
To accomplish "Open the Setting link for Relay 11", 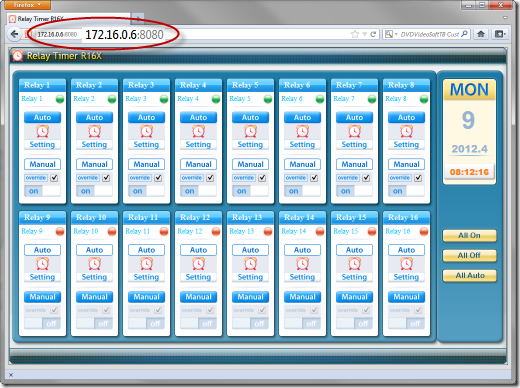I will (x=146, y=277).
